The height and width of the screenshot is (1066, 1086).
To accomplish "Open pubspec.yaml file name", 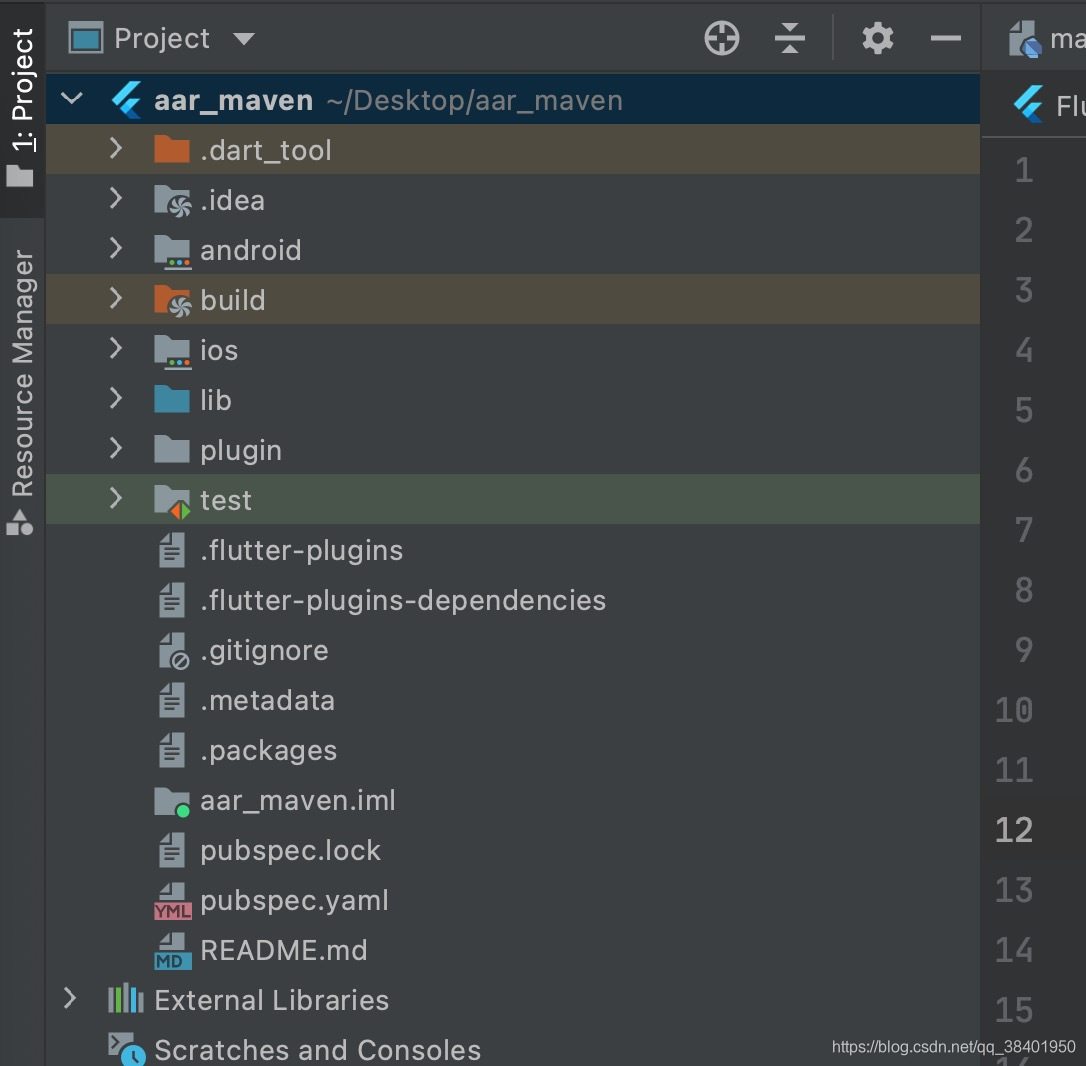I will [x=294, y=900].
